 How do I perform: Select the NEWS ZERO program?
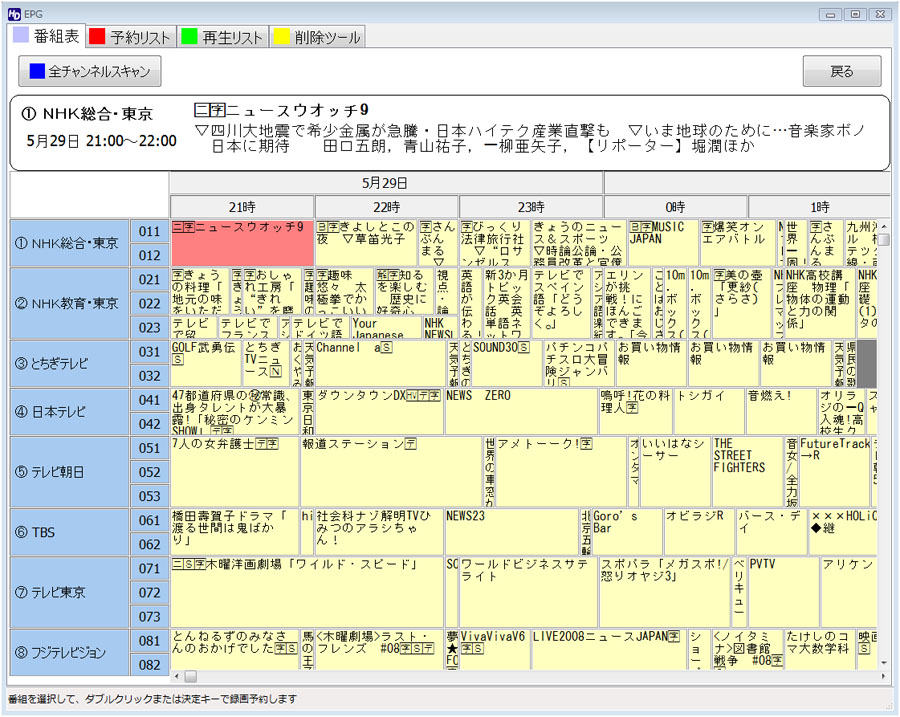[x=521, y=412]
